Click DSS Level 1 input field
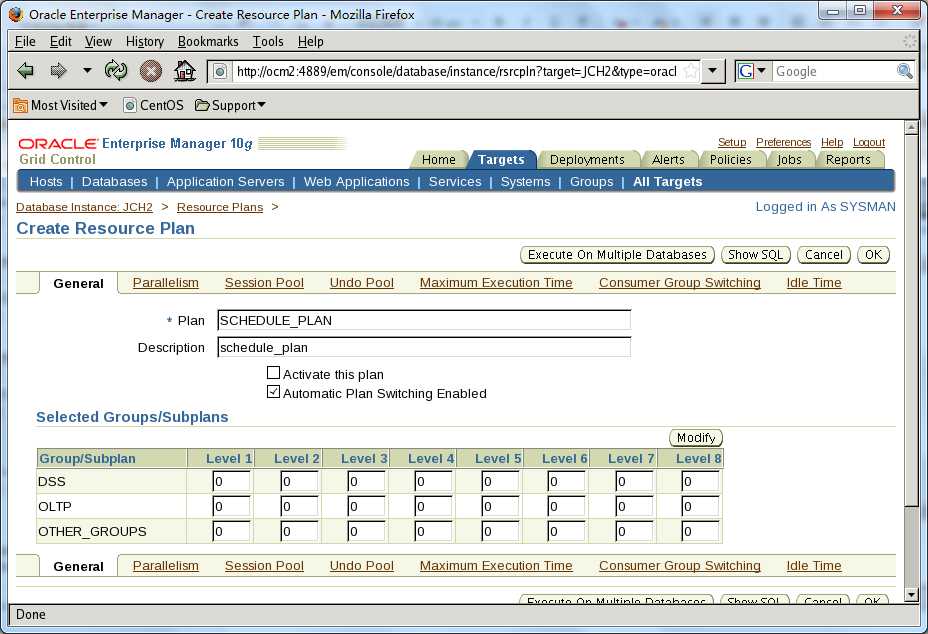The image size is (928, 634). click(x=231, y=481)
